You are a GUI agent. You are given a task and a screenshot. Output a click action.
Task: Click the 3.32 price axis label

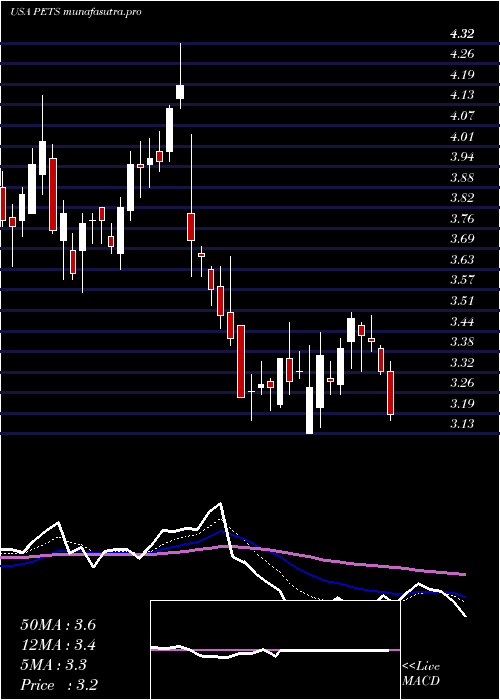coord(462,362)
